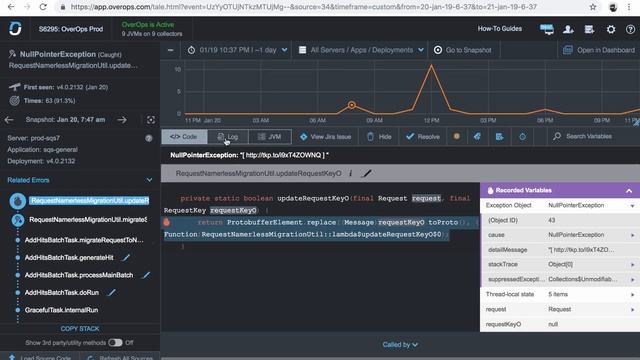Click the requestKeyO null variable row
This screenshot has height=360, width=640.
point(560,324)
